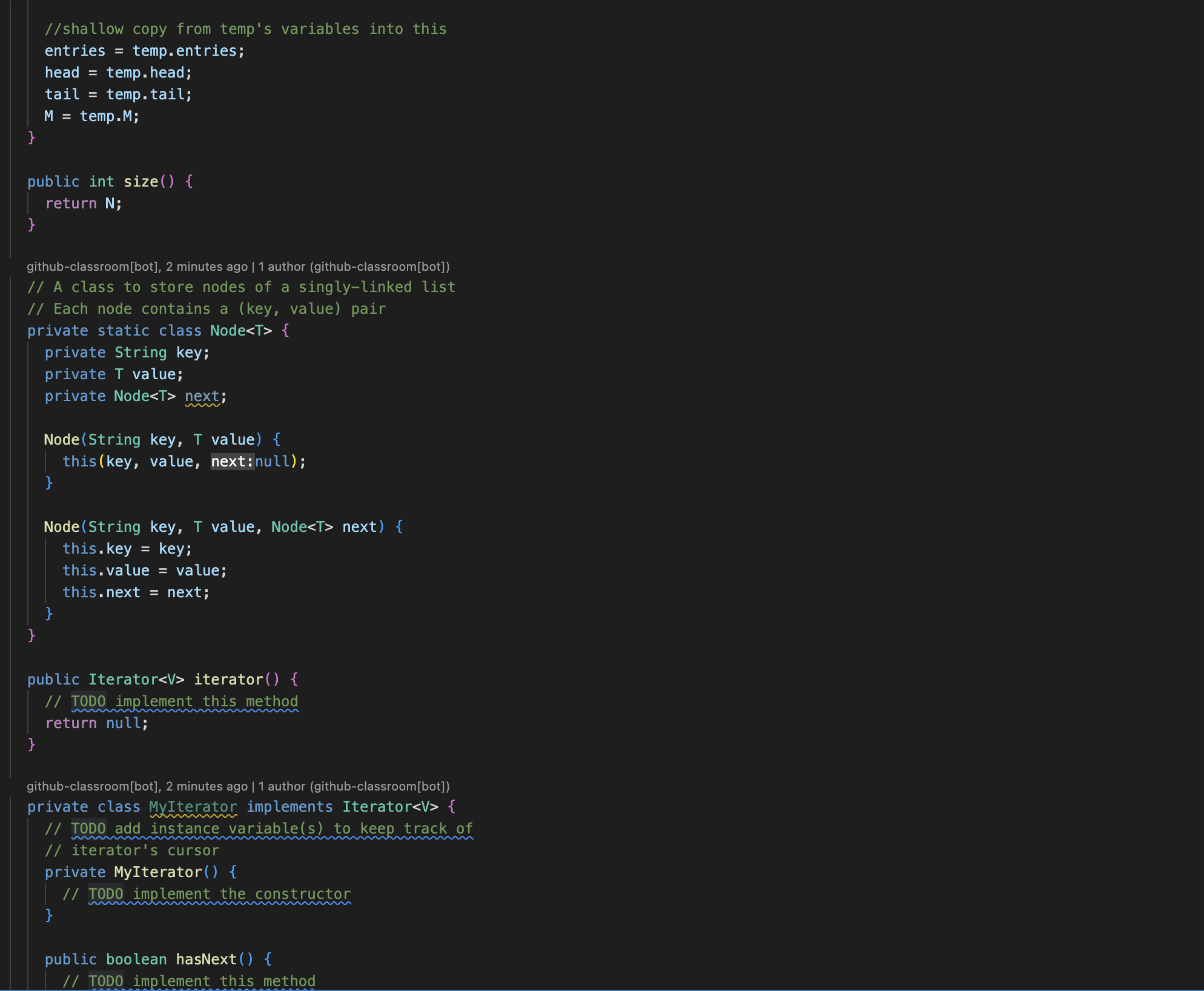1204x991 pixels.
Task: Click 'TODO add instance variable(s)' comment
Action: 271,829
